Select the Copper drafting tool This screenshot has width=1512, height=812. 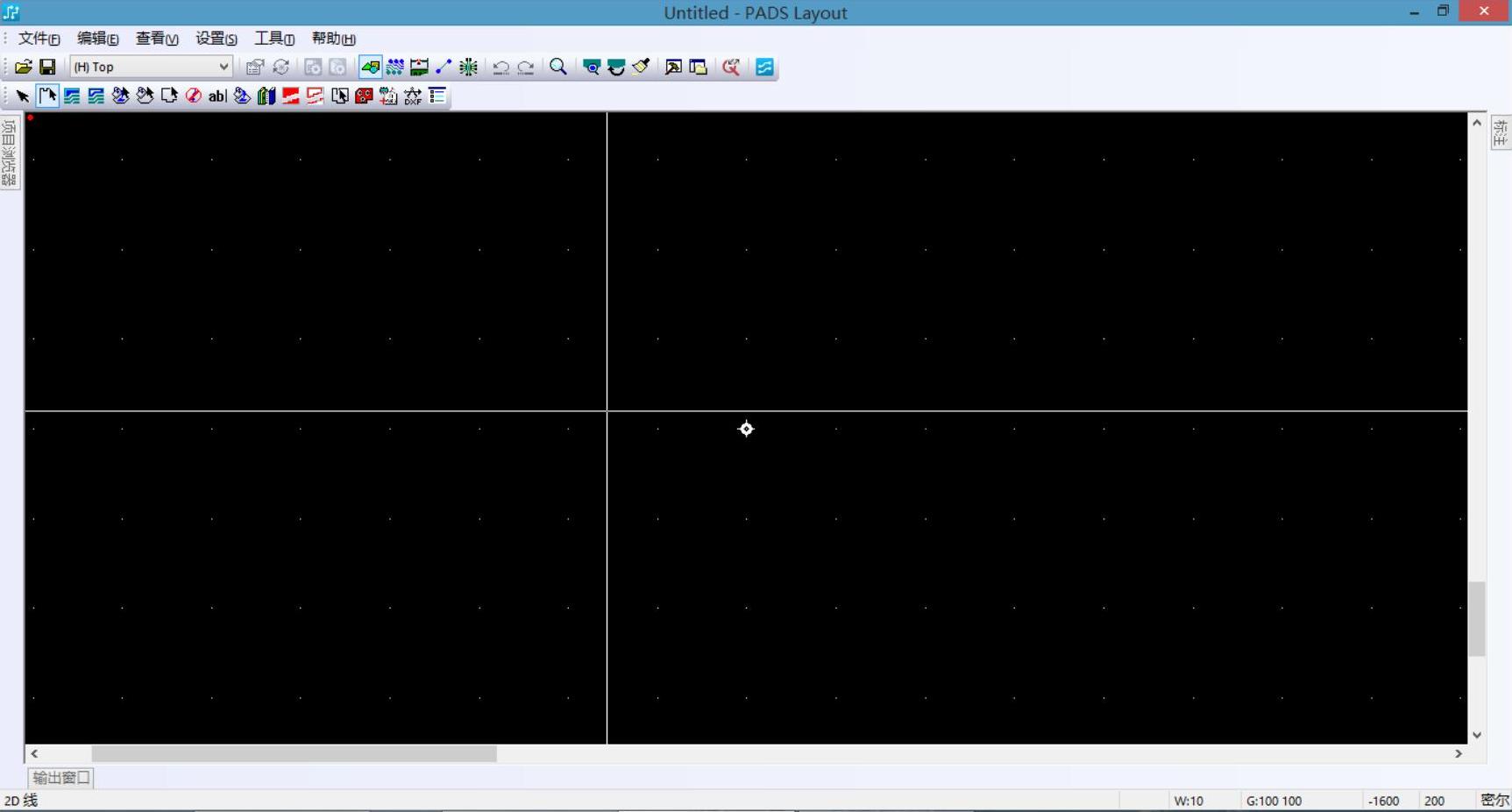point(72,96)
